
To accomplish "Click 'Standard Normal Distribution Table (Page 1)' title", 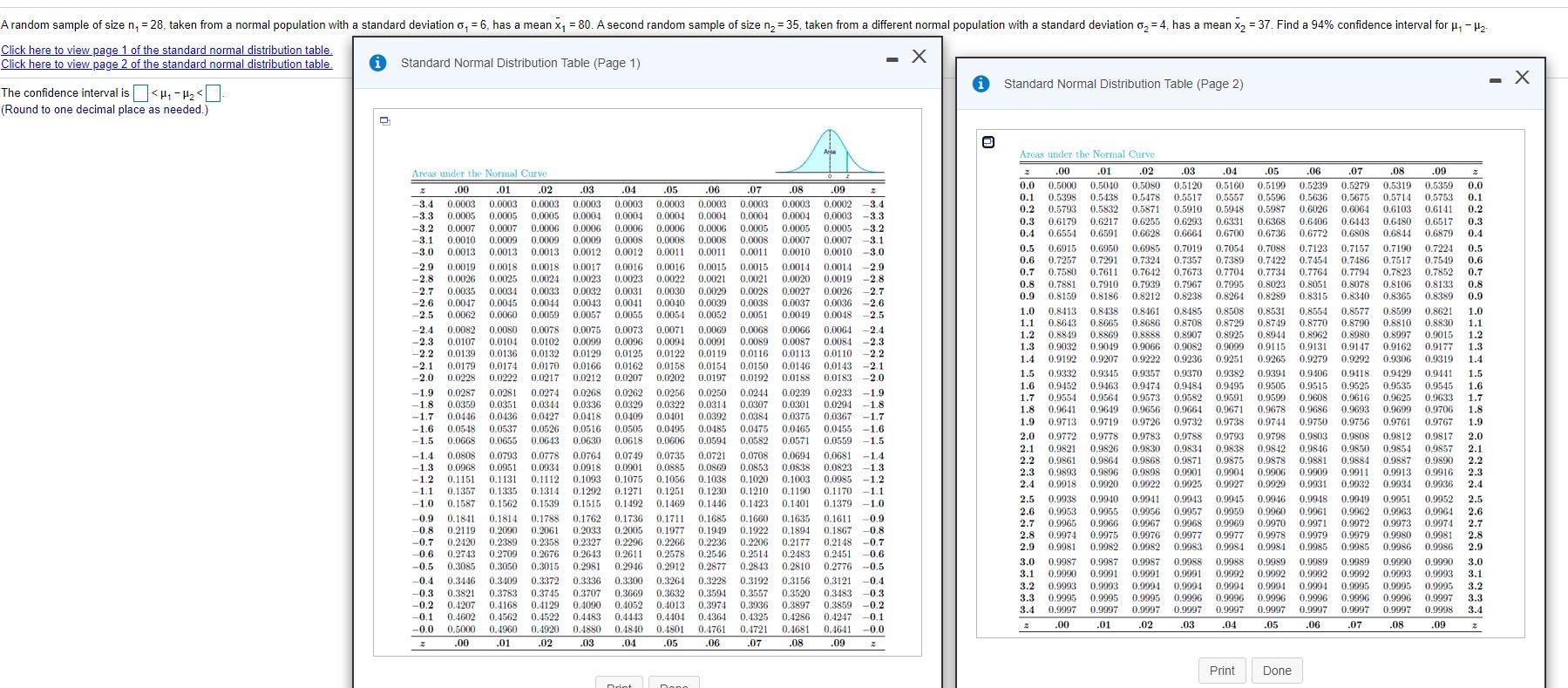I will point(520,63).
